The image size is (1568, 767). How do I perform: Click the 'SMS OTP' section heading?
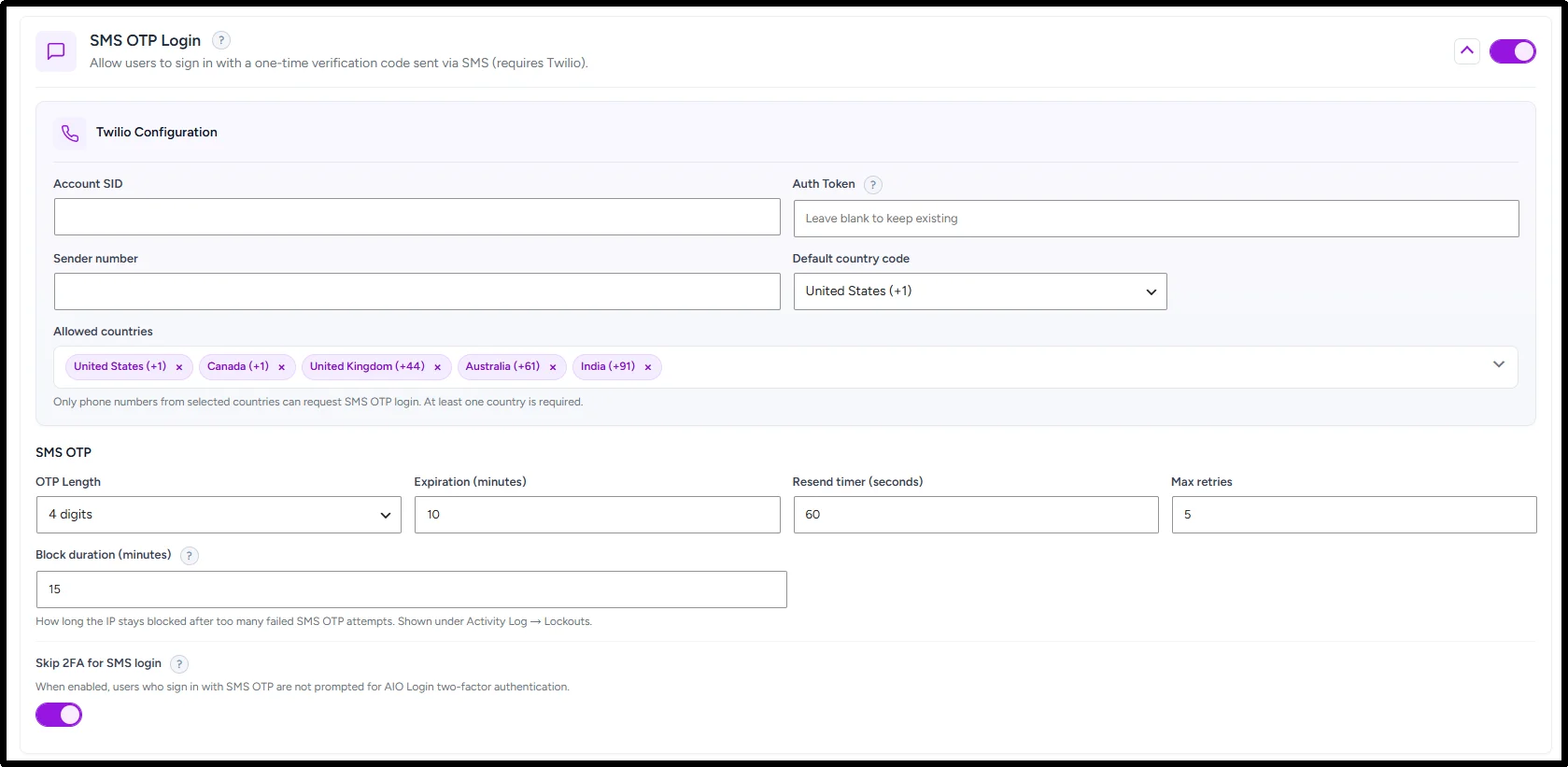64,452
